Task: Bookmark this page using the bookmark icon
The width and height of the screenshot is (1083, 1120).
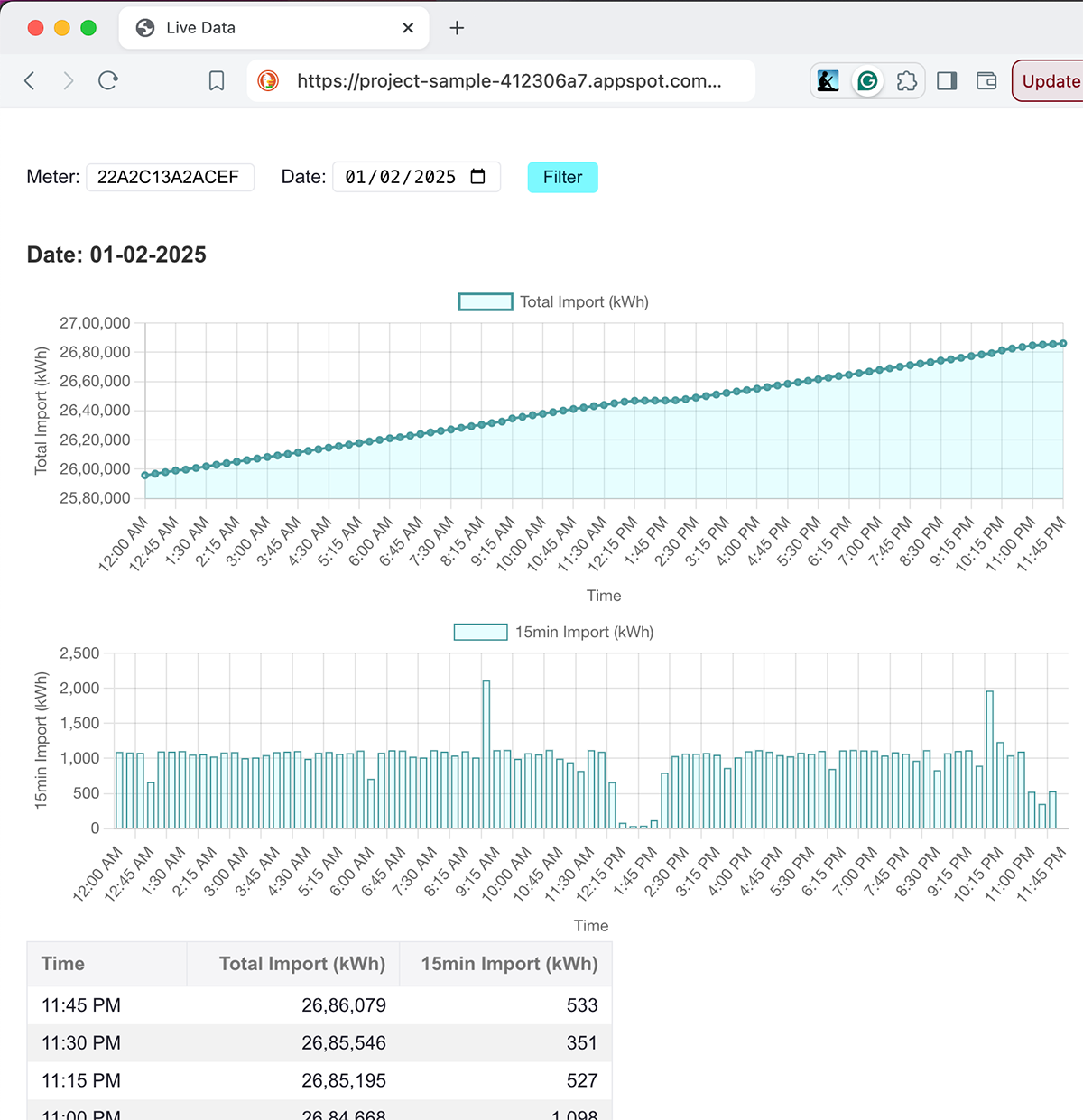Action: 217,81
